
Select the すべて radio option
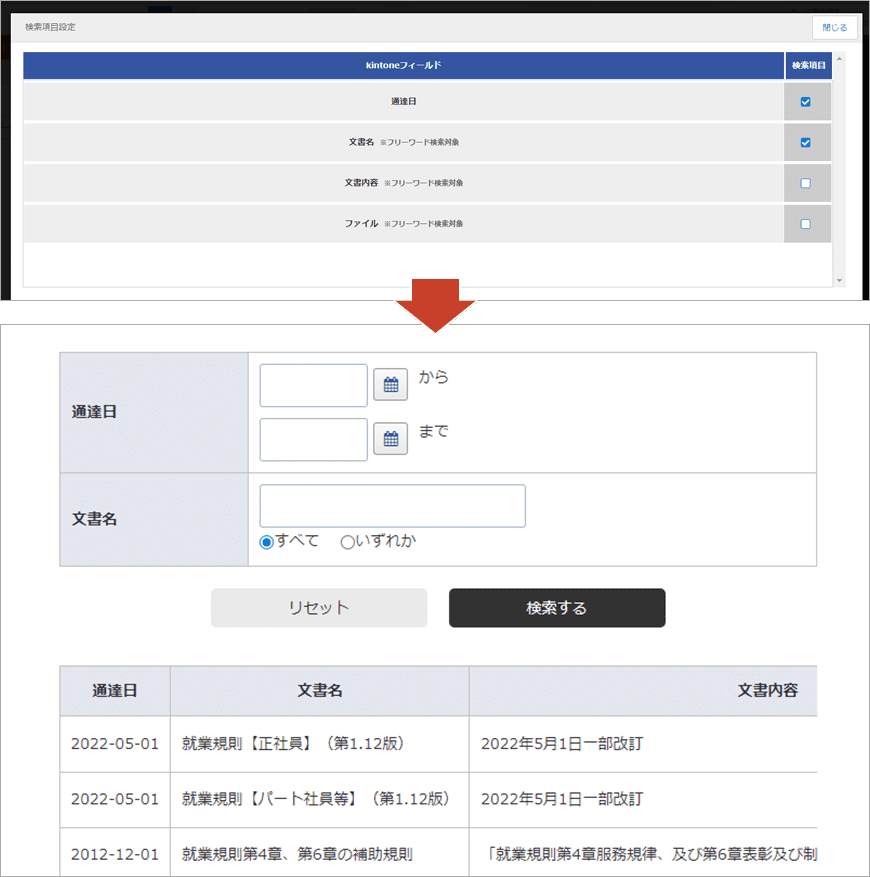(267, 542)
